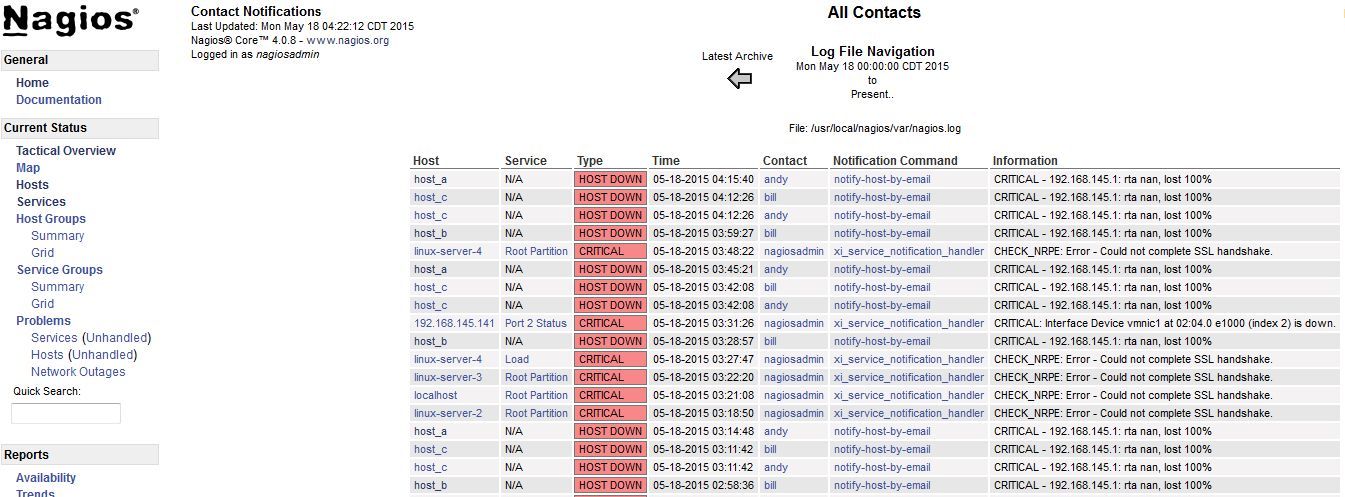Open Services in the Current Status menu
Image resolution: width=1345 pixels, height=497 pixels.
point(41,202)
